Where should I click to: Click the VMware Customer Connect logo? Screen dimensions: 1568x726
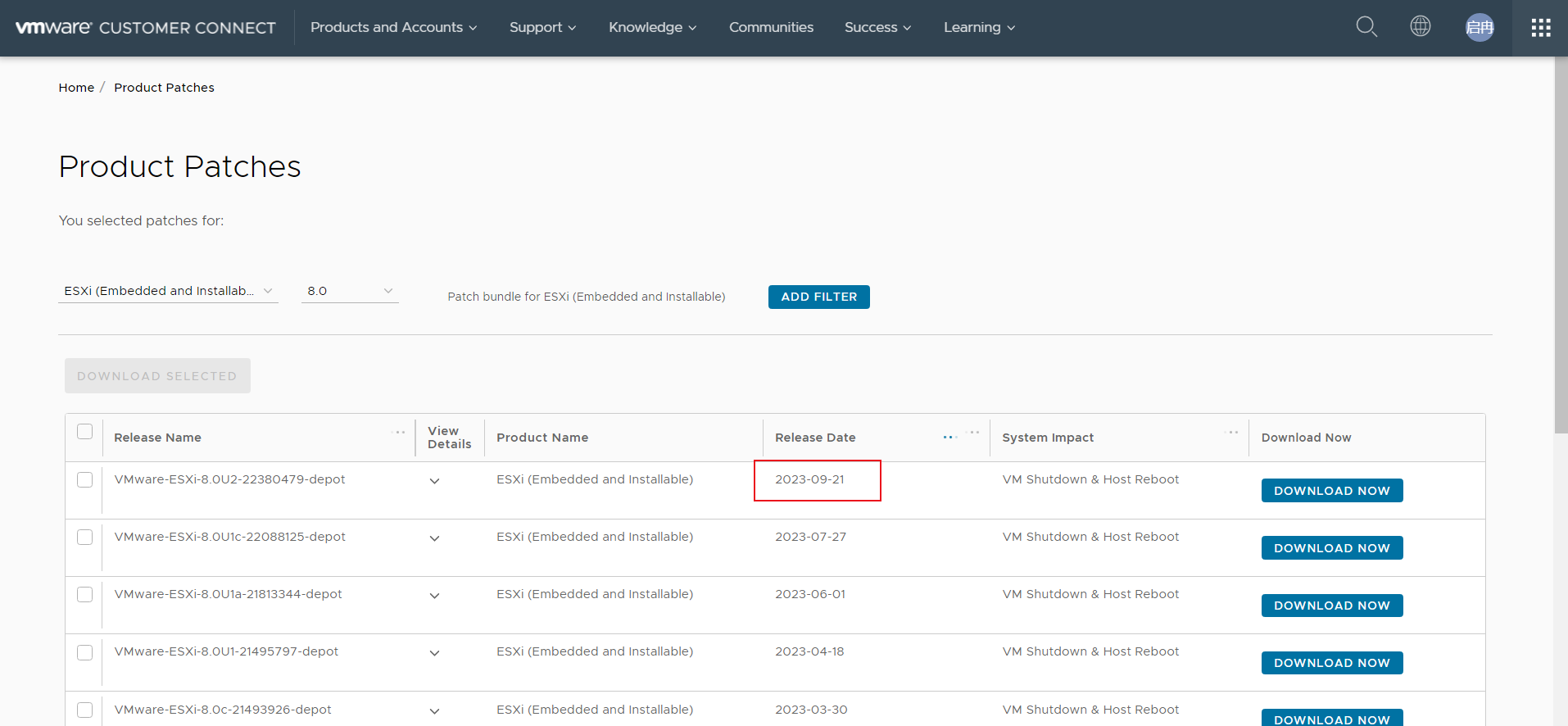point(146,28)
